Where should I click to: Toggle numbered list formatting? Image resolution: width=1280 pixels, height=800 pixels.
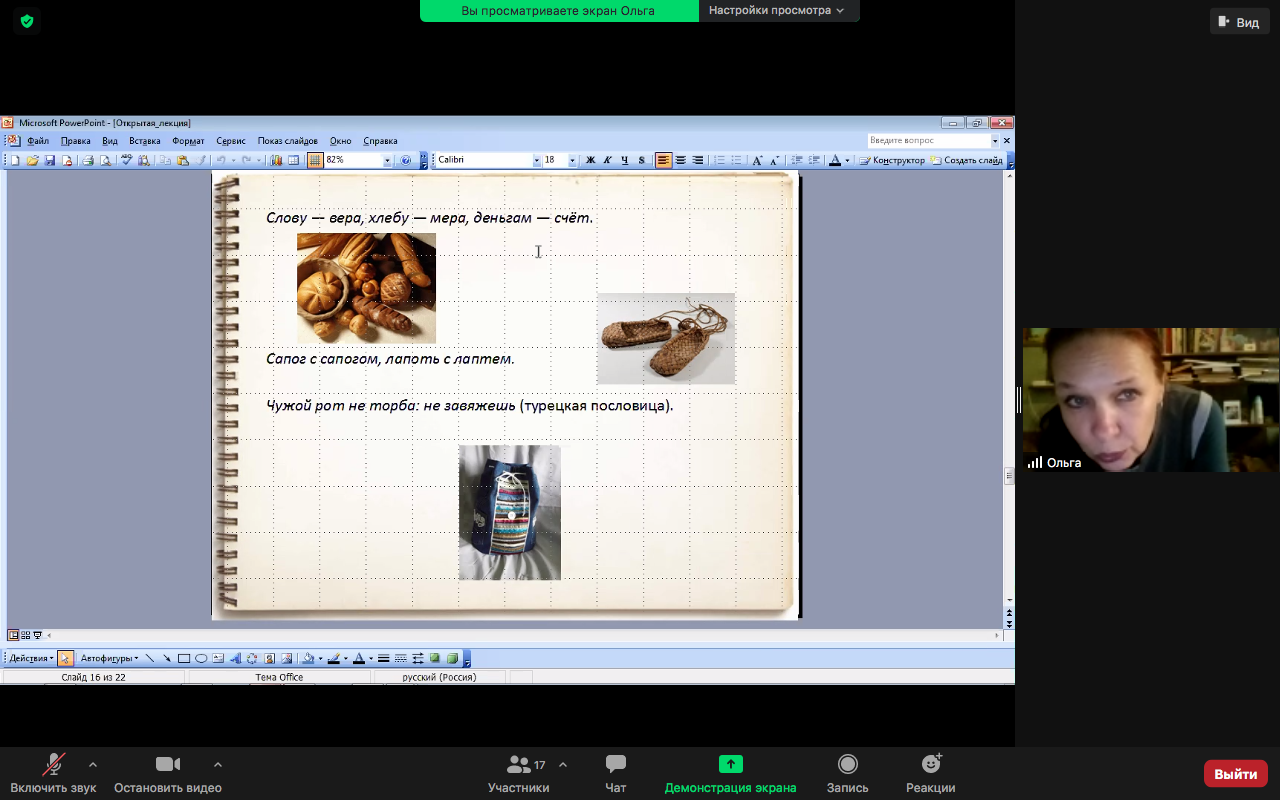click(719, 160)
